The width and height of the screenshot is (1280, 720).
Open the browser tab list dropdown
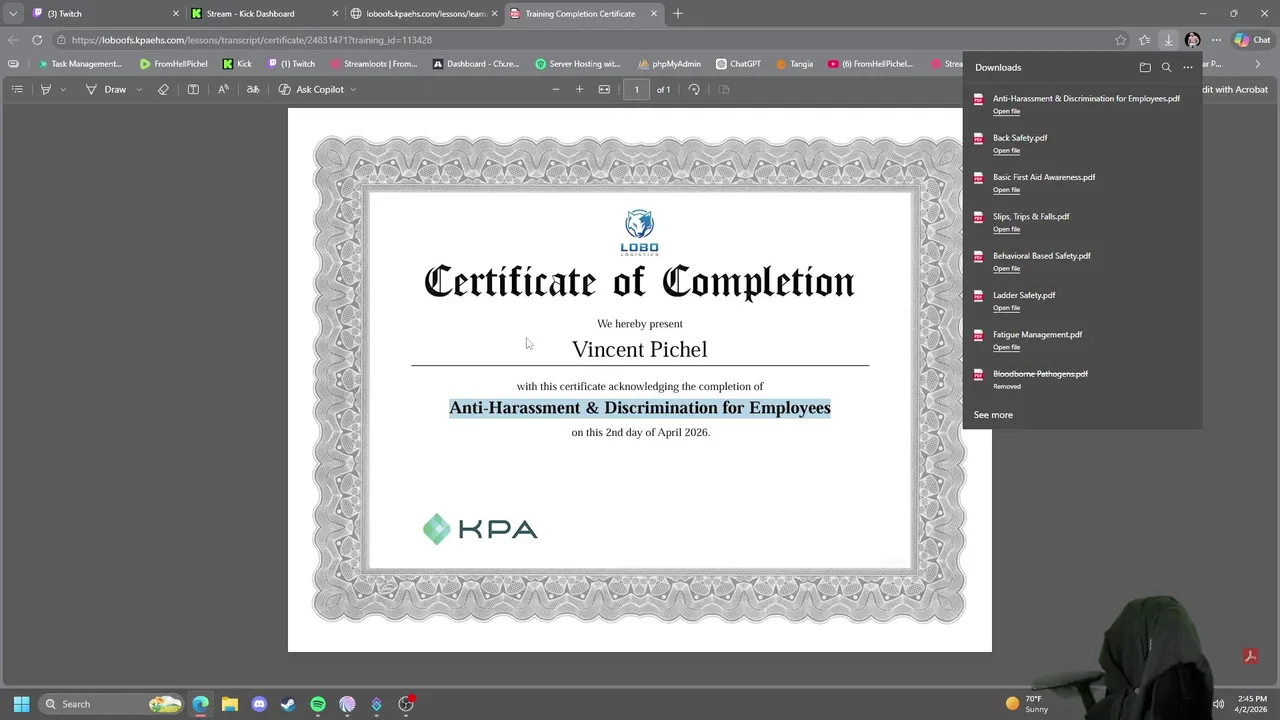[x=12, y=14]
